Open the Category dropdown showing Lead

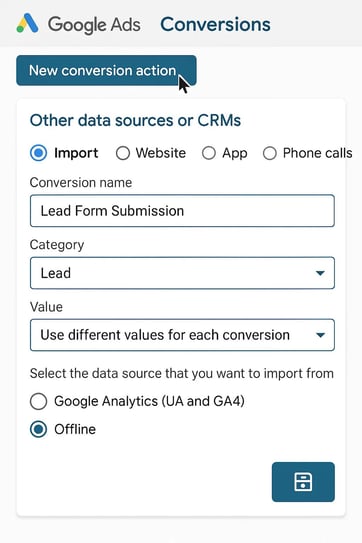(x=182, y=273)
